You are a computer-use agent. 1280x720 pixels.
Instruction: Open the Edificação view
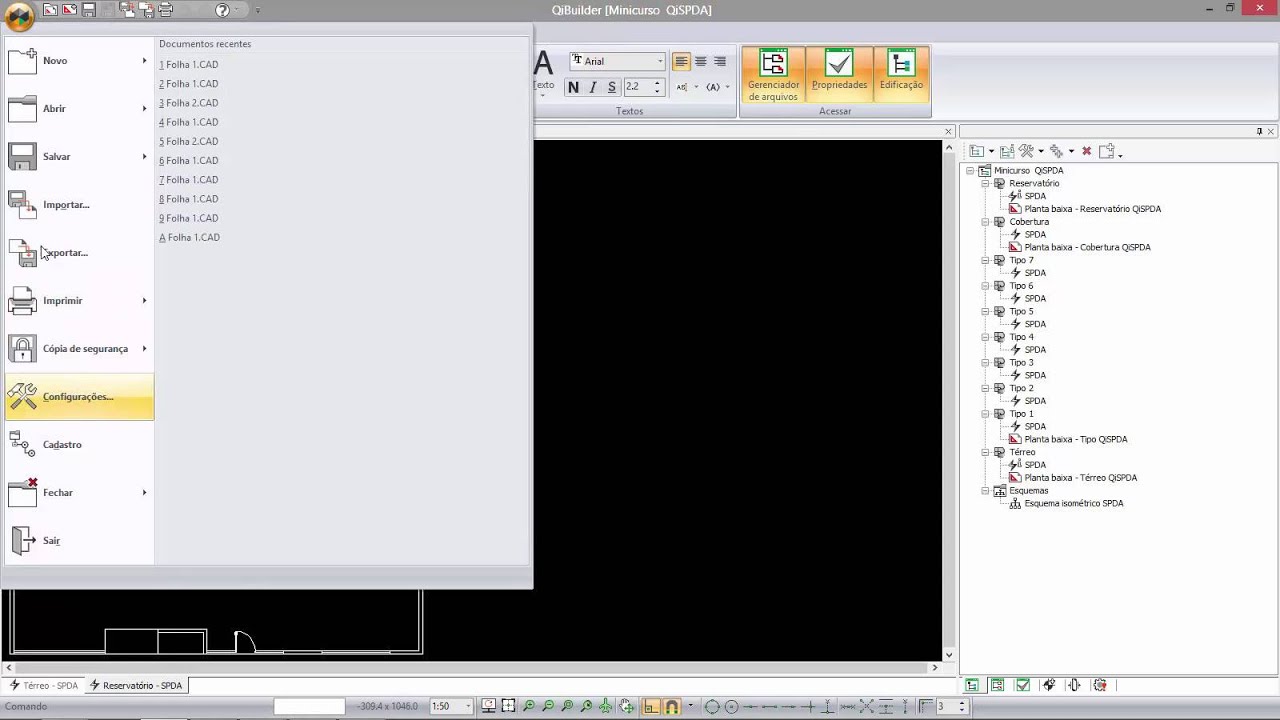tap(901, 75)
